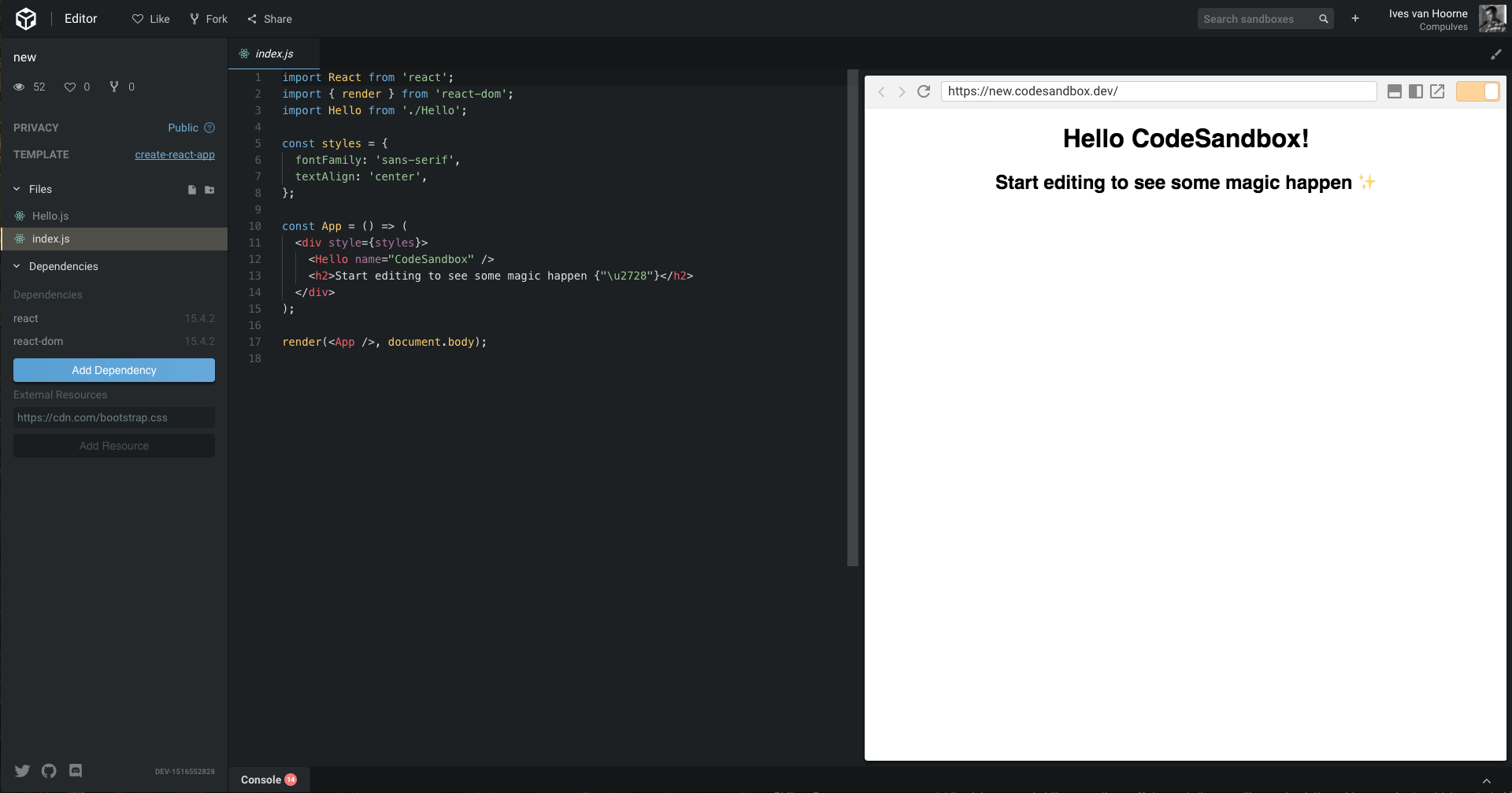Create a new file icon
The width and height of the screenshot is (1512, 793).
192,190
